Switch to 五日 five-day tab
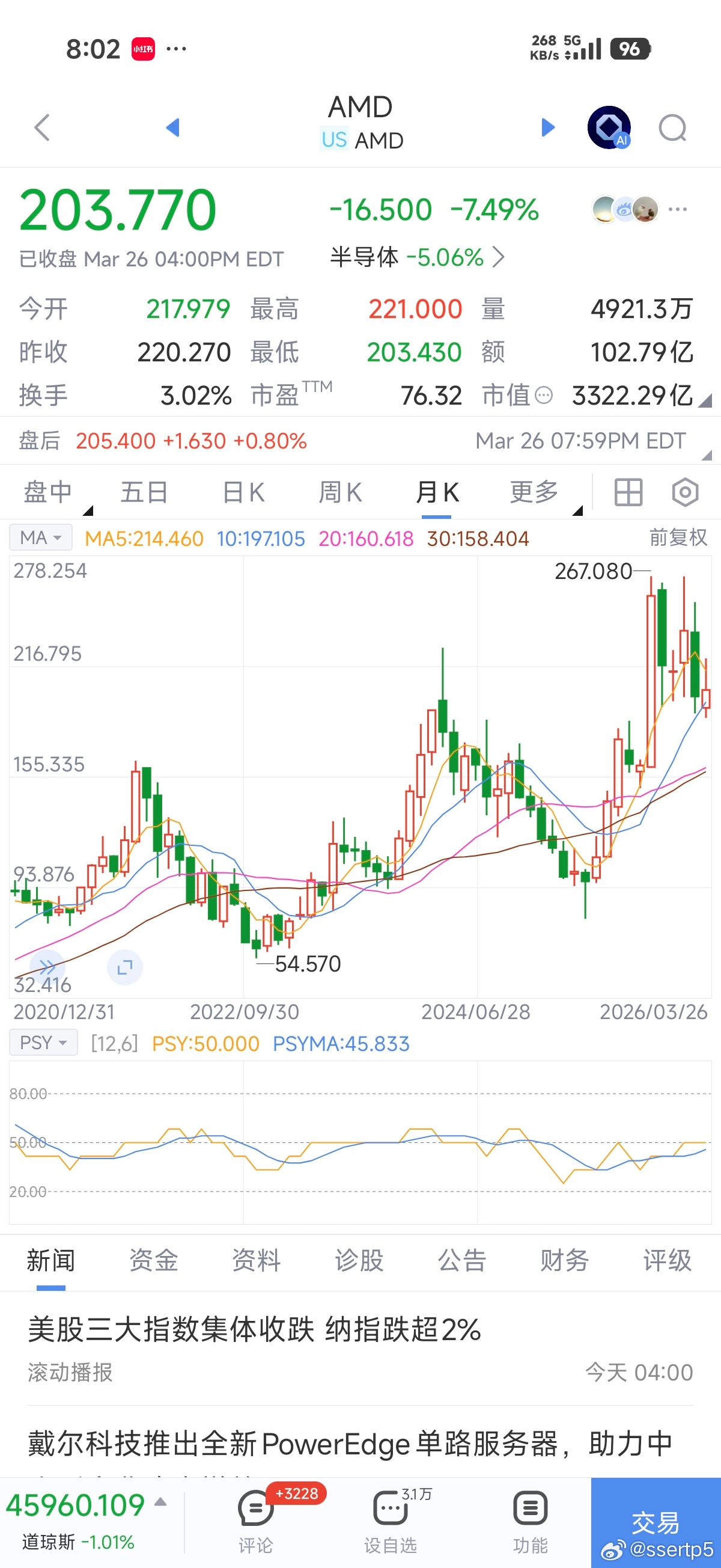Screen dimensions: 721x1568 145,492
